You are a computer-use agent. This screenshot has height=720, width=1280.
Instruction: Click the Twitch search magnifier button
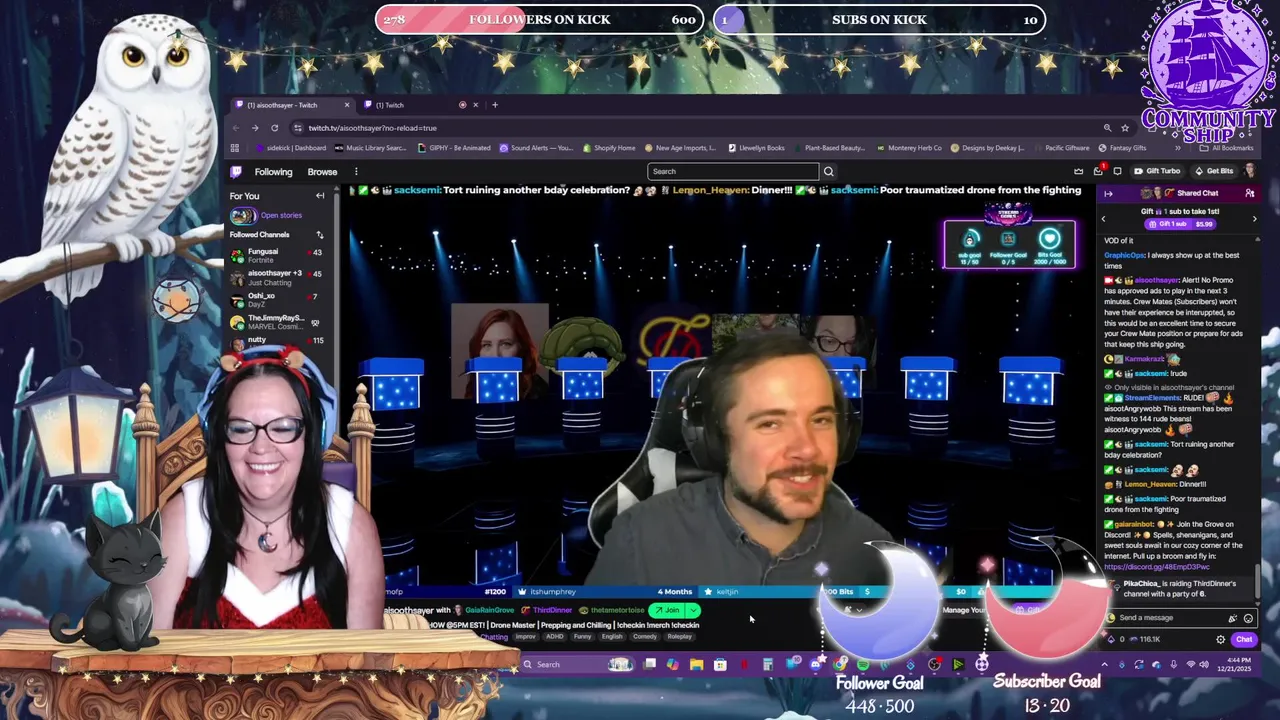[x=828, y=172]
